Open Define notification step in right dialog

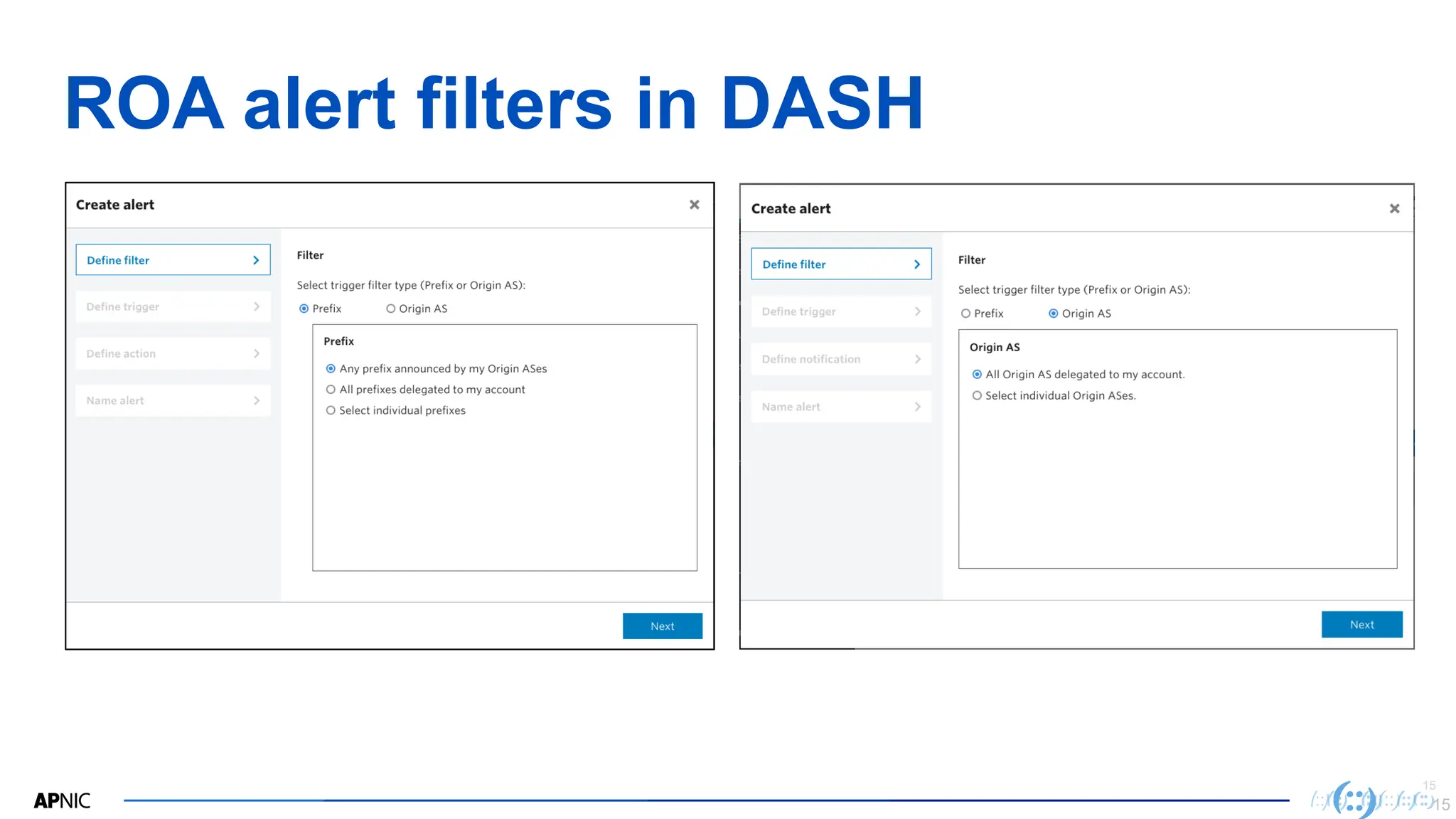pos(841,359)
